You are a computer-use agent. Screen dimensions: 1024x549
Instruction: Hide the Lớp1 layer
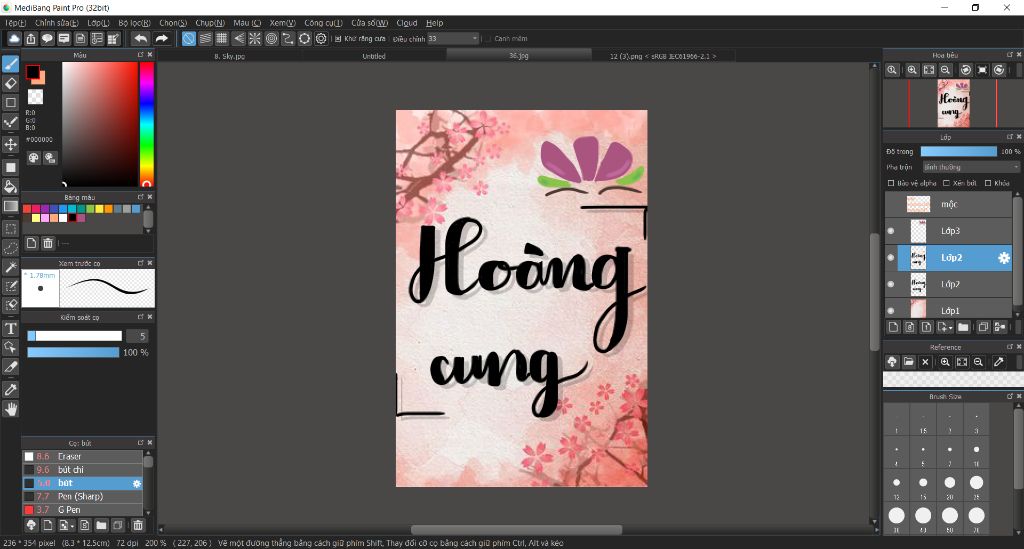click(891, 311)
